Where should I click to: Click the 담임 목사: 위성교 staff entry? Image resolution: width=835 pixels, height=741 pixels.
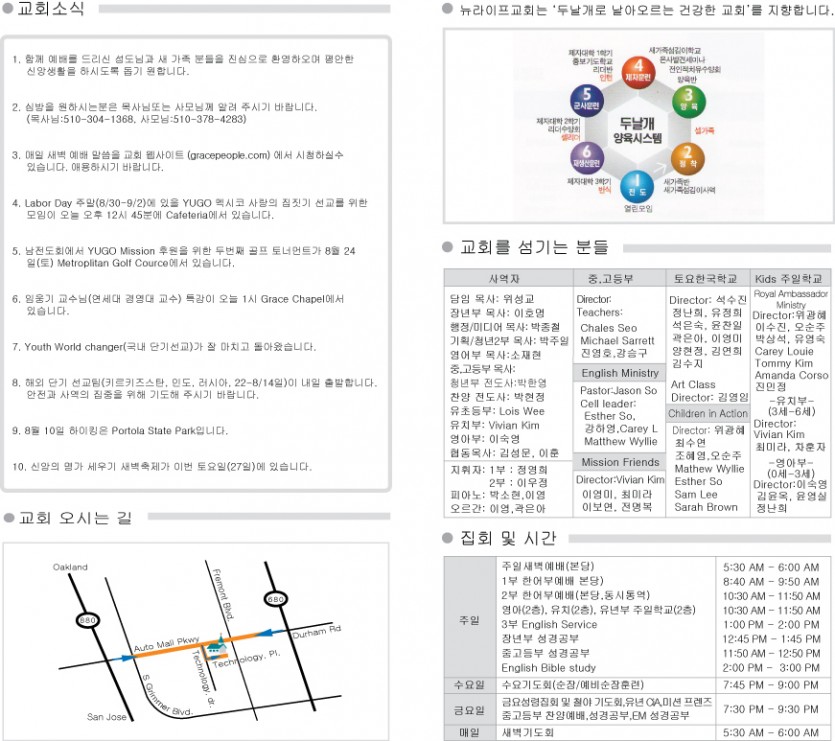tap(492, 299)
